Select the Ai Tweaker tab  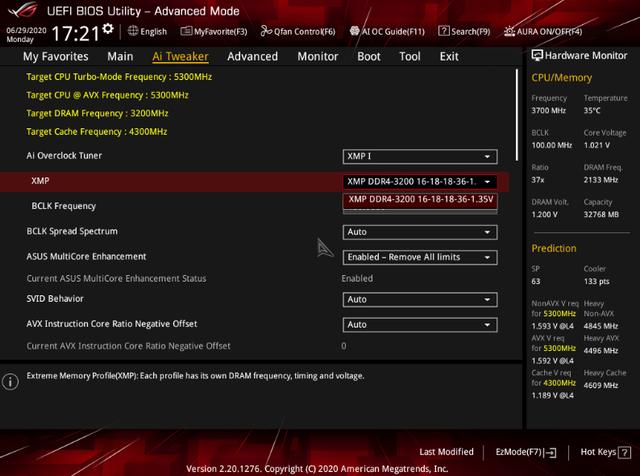point(180,56)
